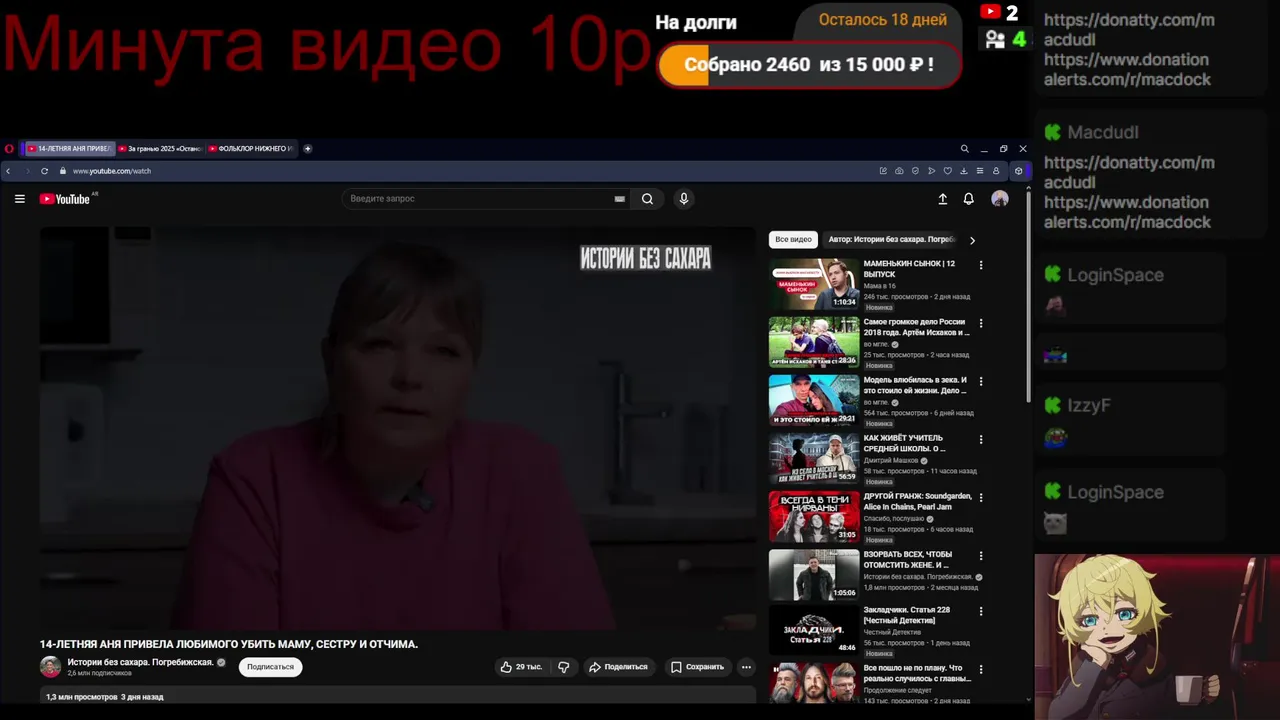Screen dimensions: 1280x720
Task: Run the search with the magnifier button
Action: point(647,199)
